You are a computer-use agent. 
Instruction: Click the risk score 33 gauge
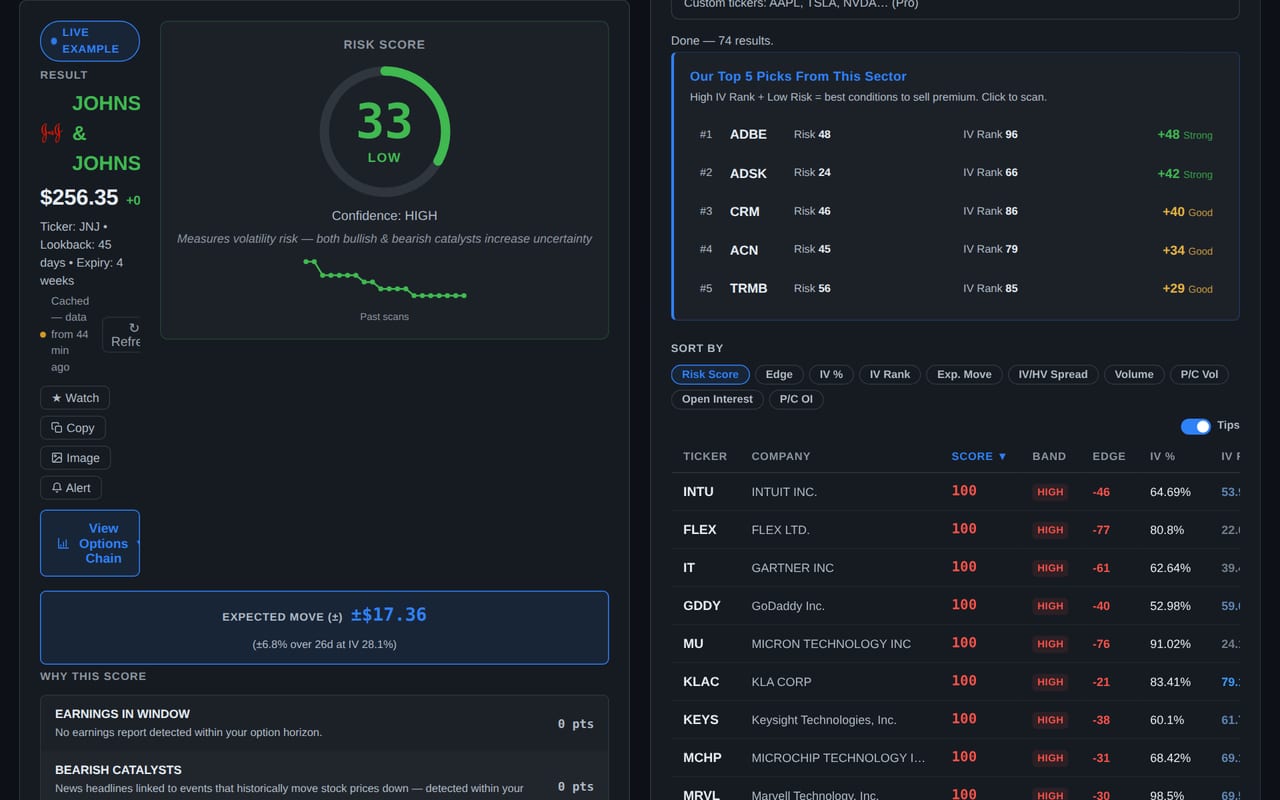click(x=384, y=131)
